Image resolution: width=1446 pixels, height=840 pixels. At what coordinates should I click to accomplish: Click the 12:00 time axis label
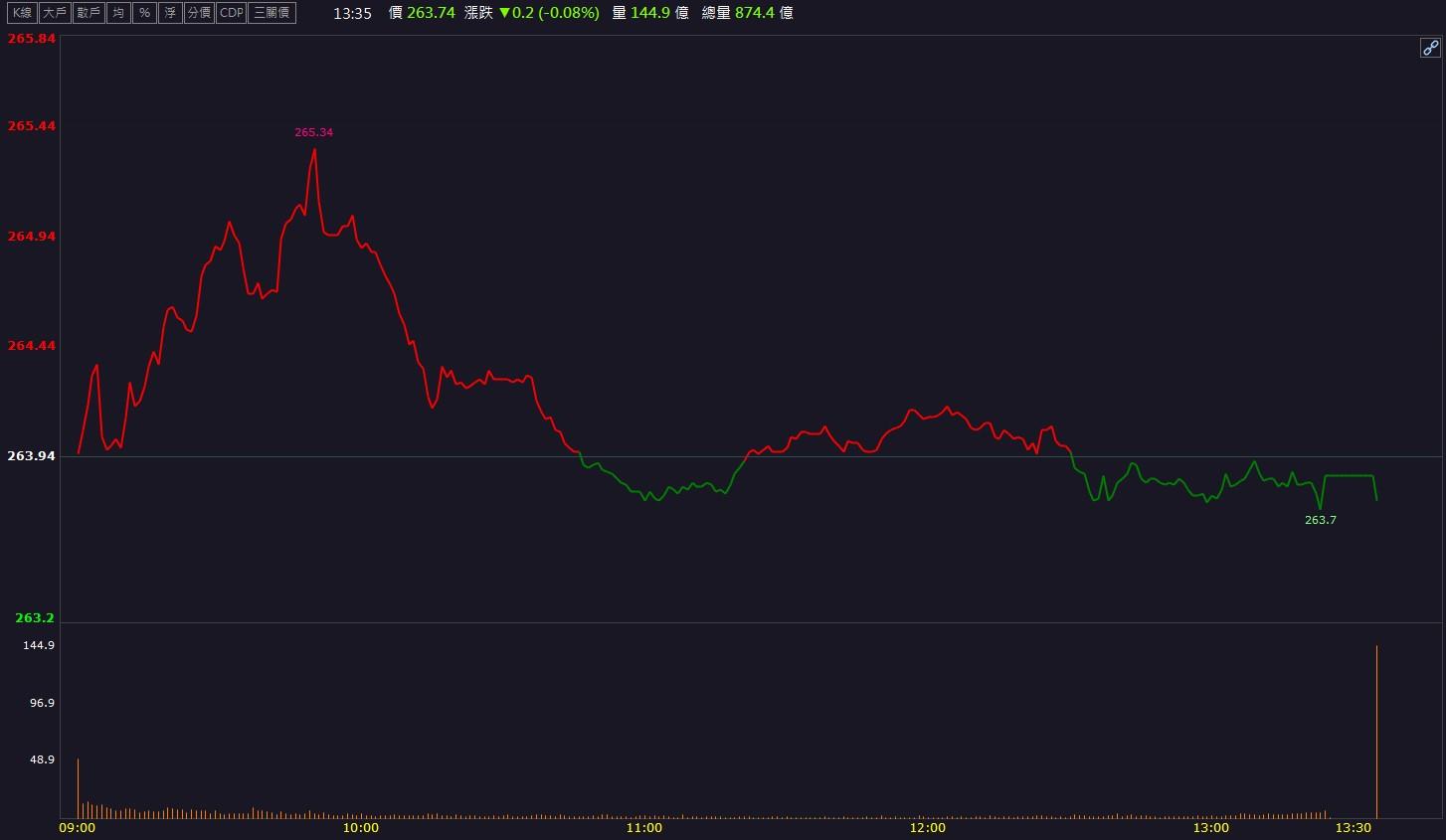pyautogui.click(x=927, y=827)
